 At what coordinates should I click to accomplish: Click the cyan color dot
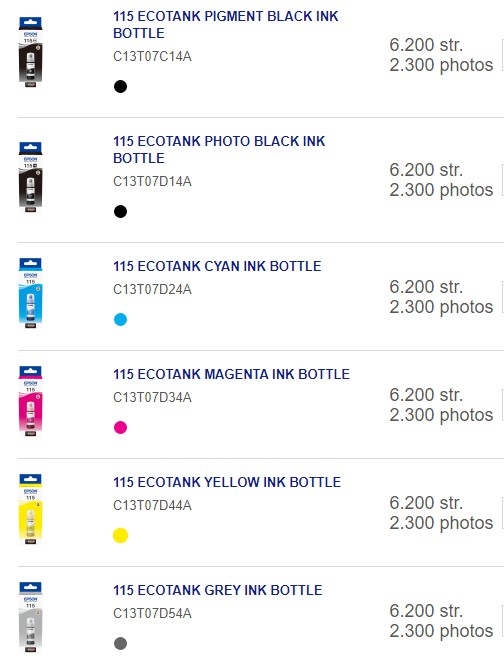click(121, 320)
